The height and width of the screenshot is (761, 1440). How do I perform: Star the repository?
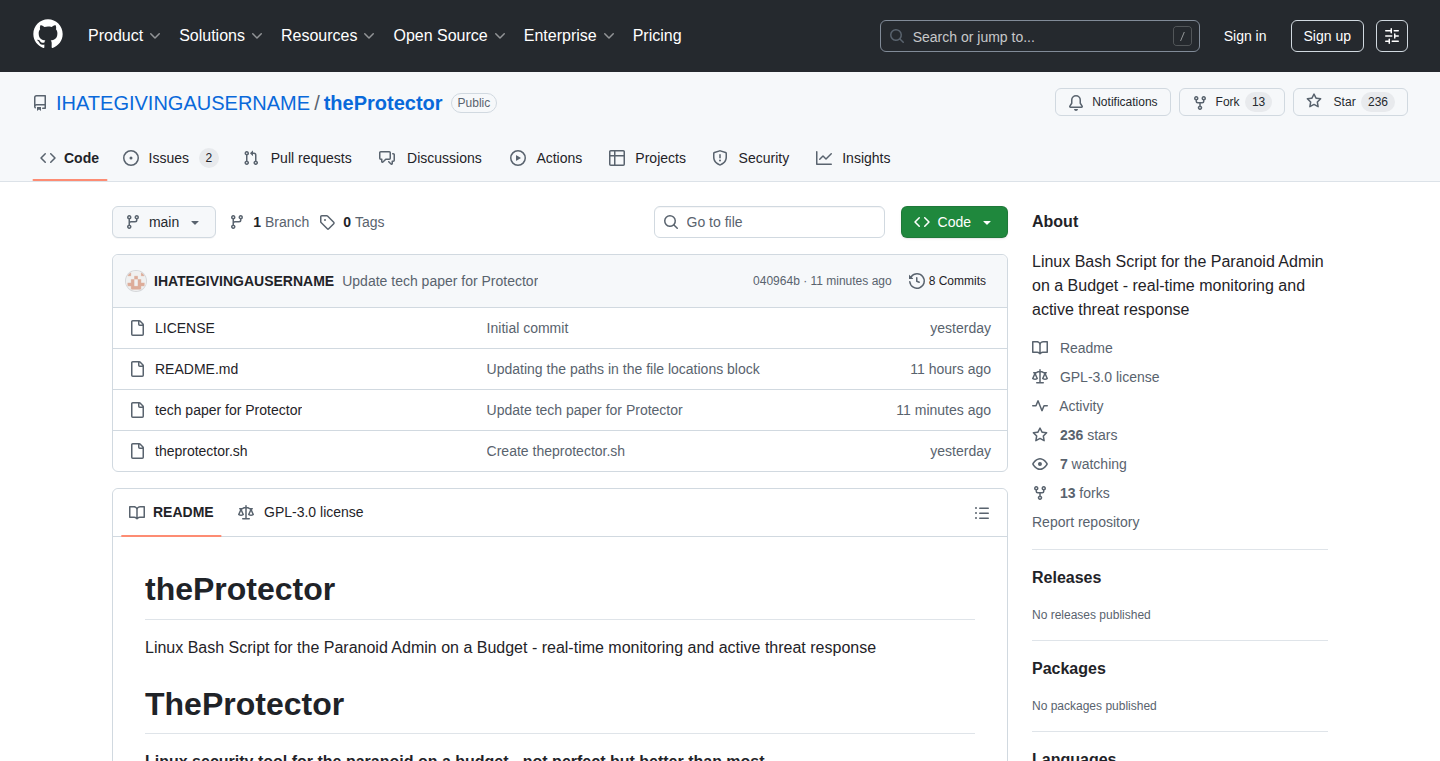coord(1350,102)
